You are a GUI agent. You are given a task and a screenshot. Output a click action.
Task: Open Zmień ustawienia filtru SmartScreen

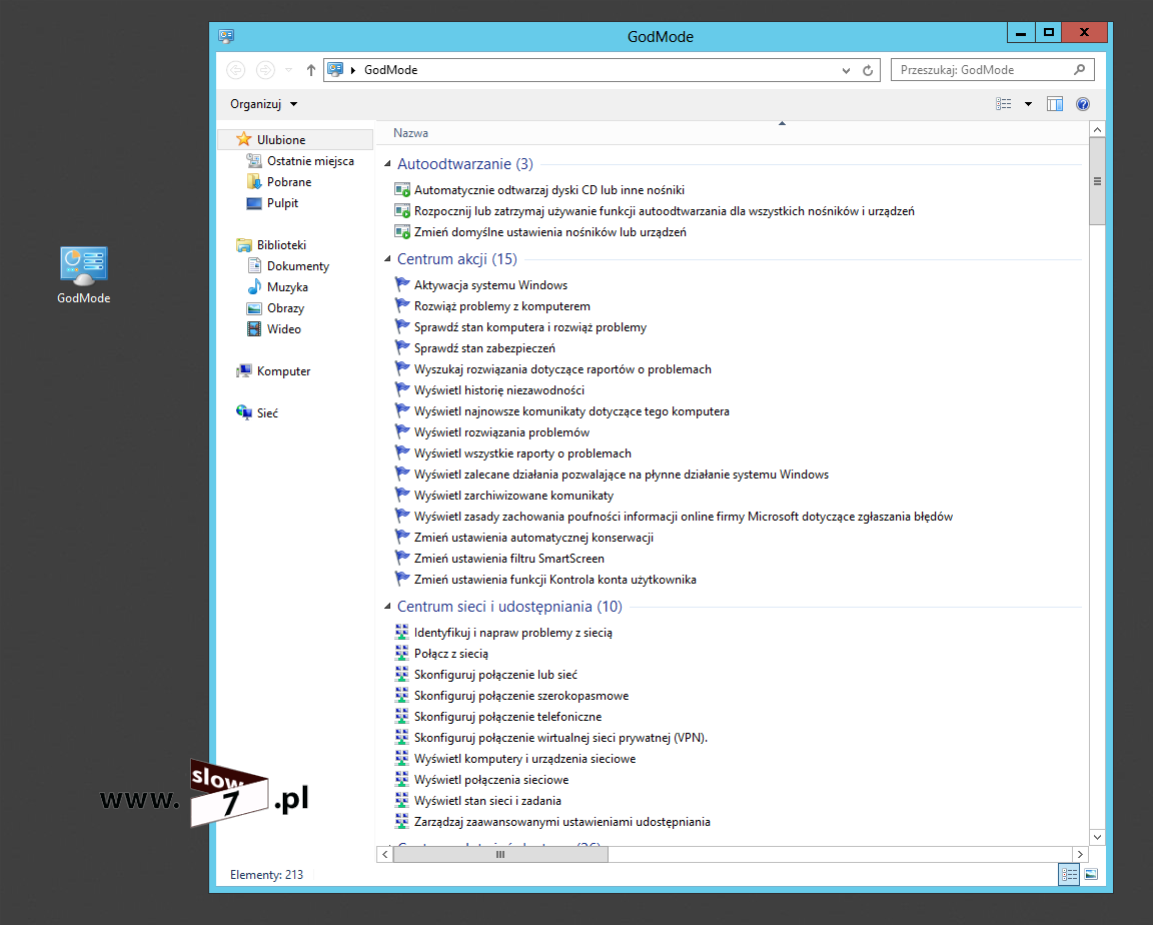509,559
